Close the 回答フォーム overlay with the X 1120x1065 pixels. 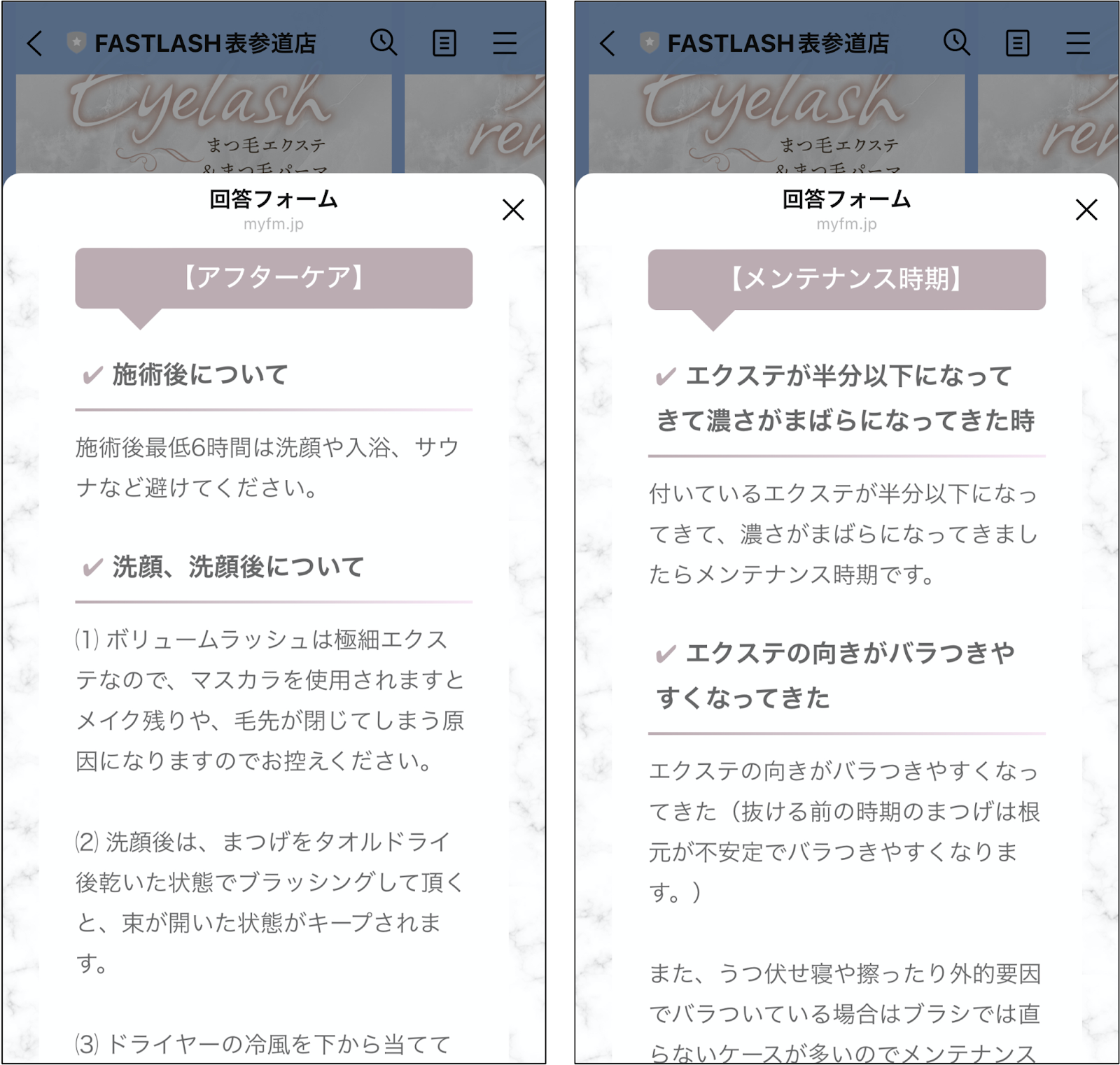click(514, 211)
